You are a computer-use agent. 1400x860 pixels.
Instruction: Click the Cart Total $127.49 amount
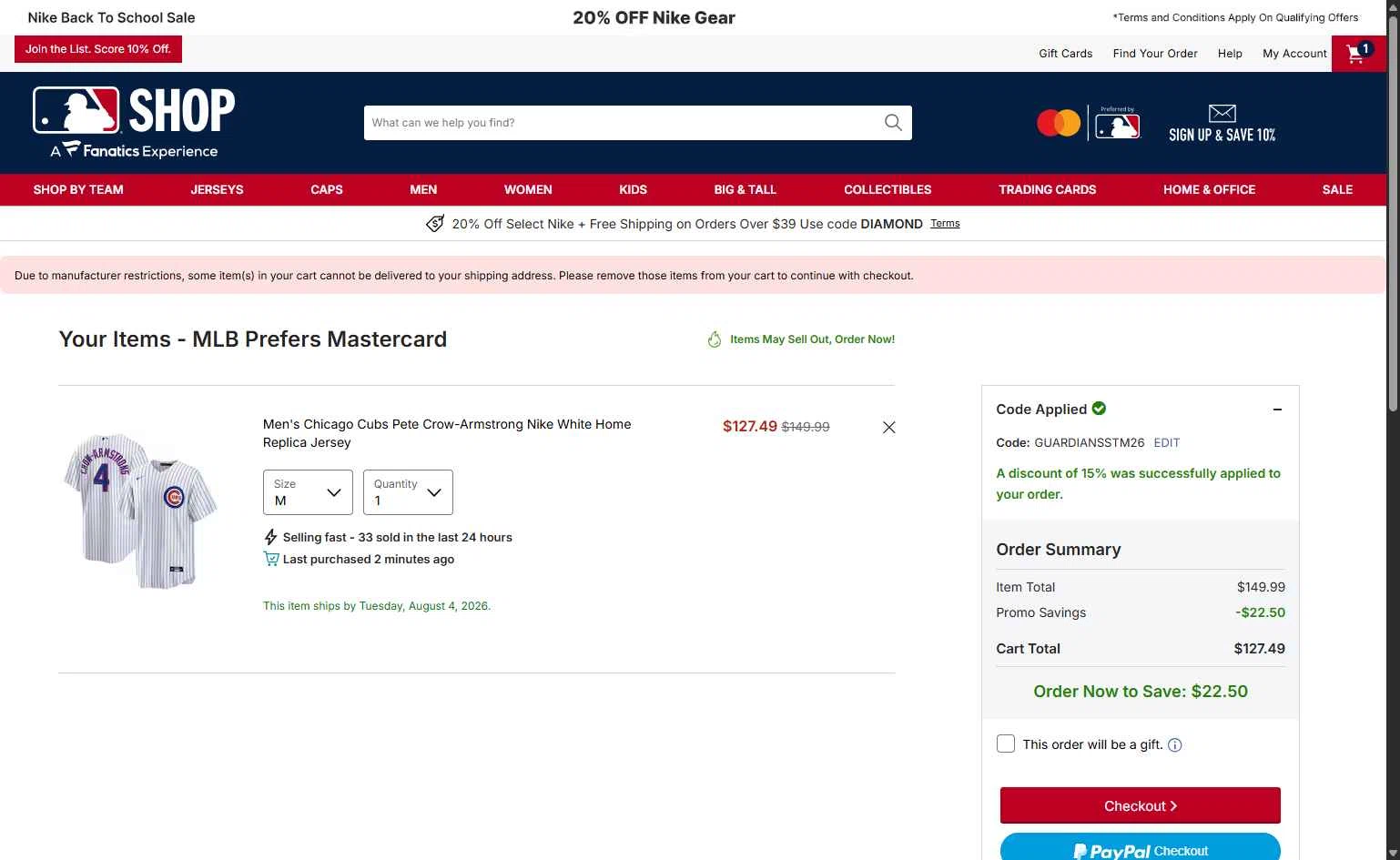[1259, 649]
